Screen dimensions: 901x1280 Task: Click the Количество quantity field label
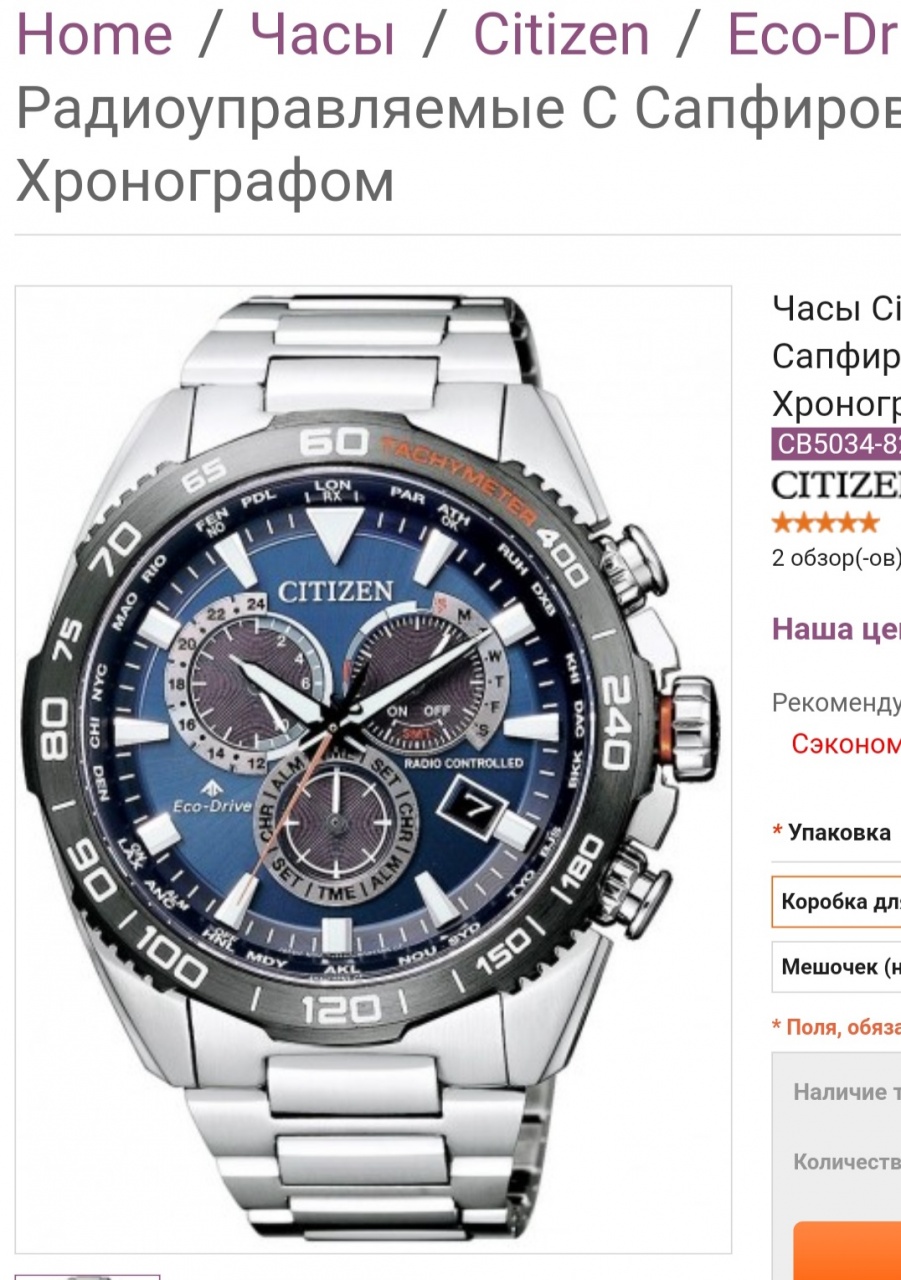(x=847, y=1162)
